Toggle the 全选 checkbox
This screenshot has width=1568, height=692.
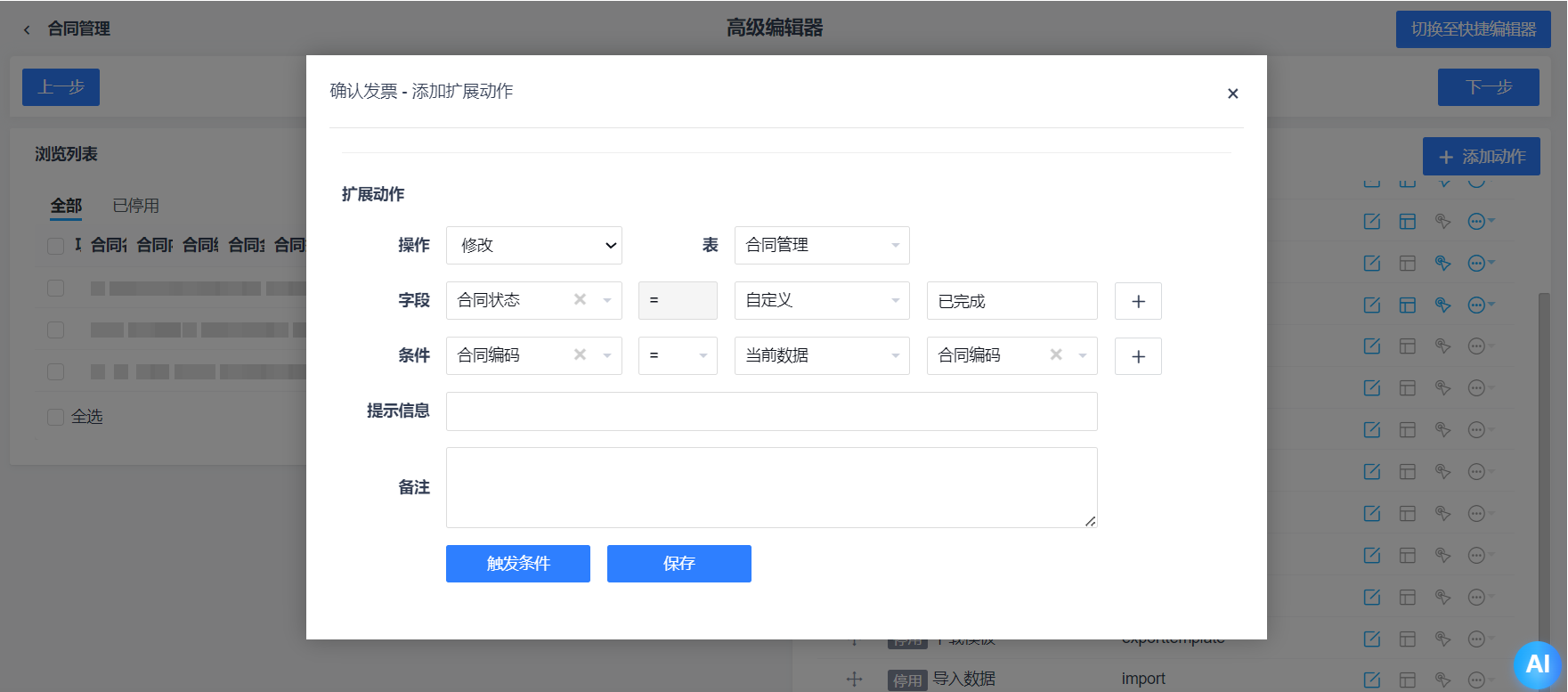pos(56,417)
